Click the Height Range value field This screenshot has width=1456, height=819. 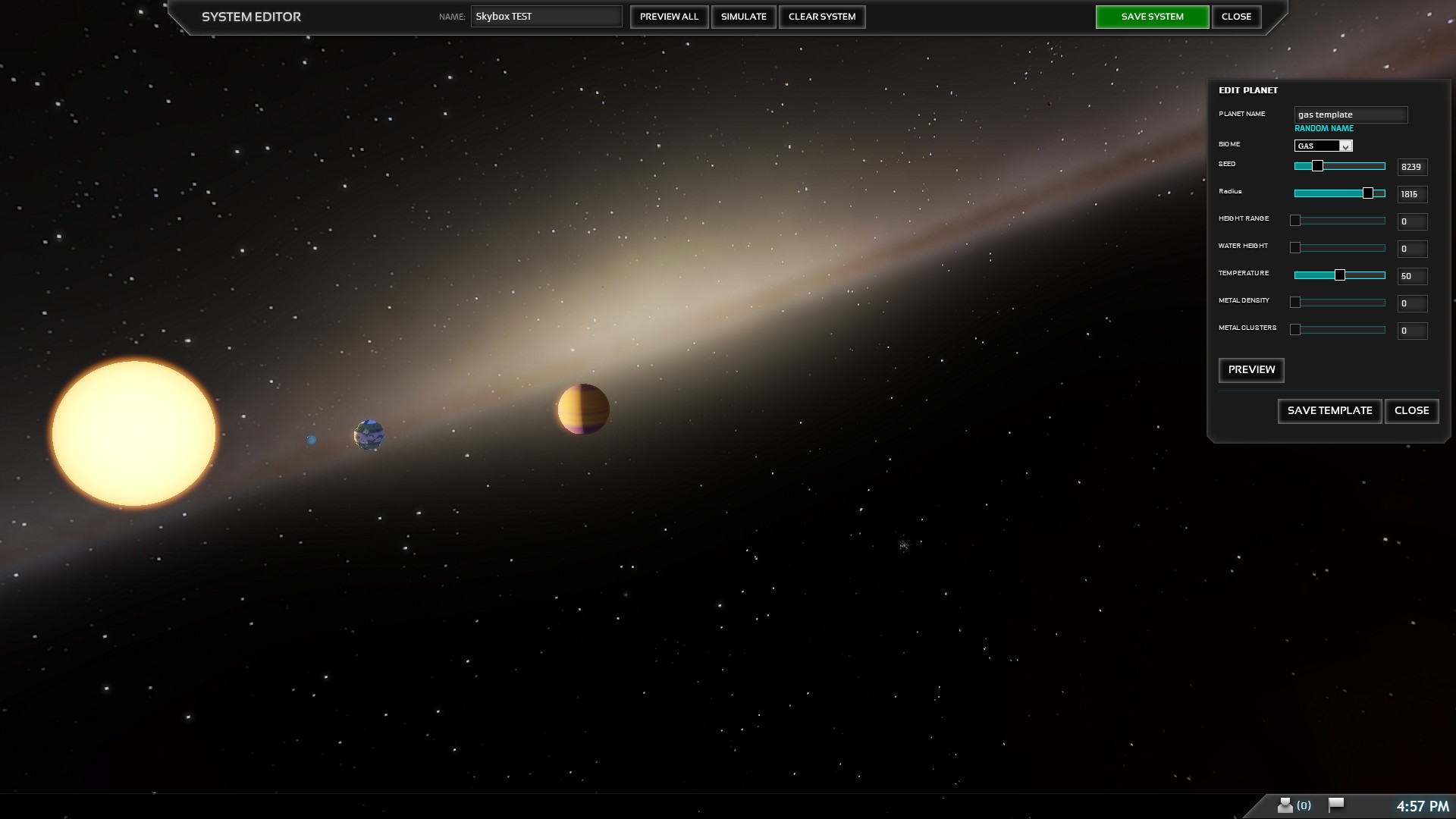coord(1412,221)
